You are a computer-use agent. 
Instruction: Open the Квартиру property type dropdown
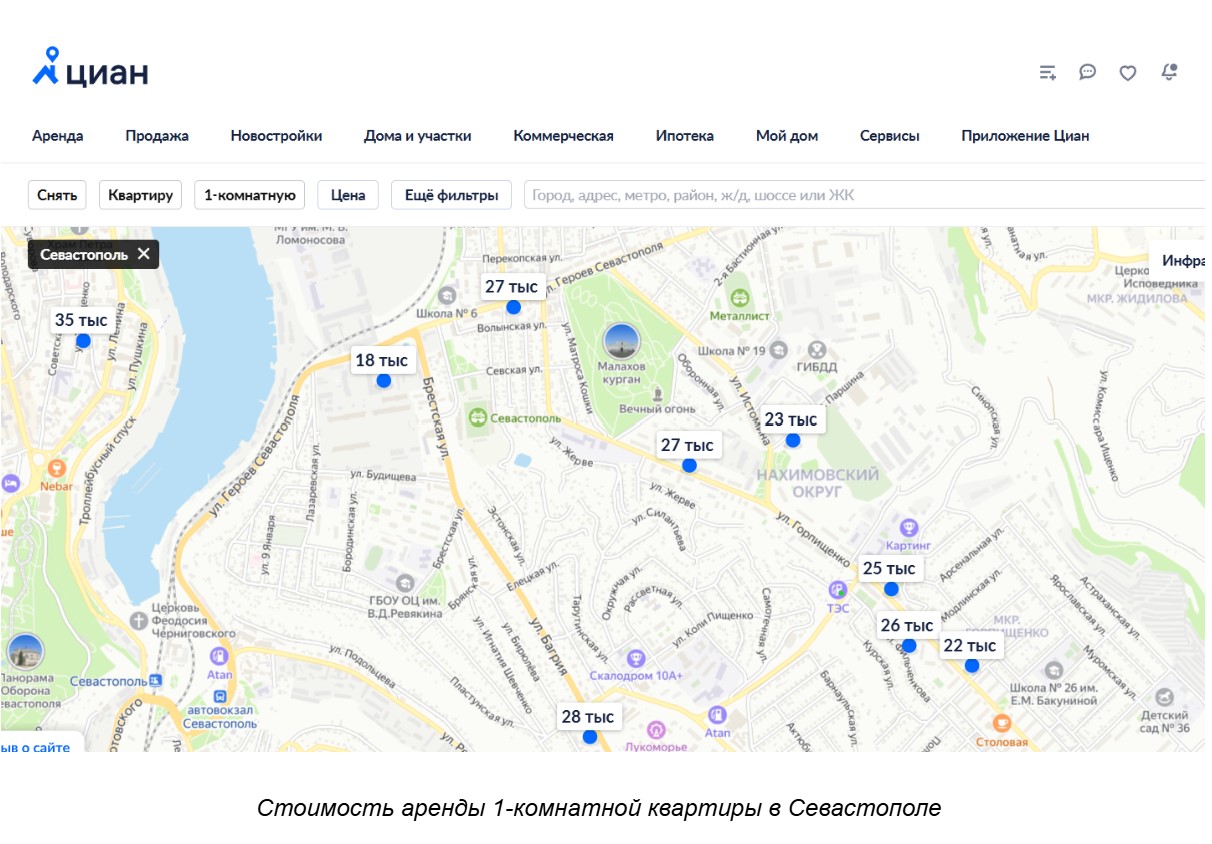tap(140, 195)
